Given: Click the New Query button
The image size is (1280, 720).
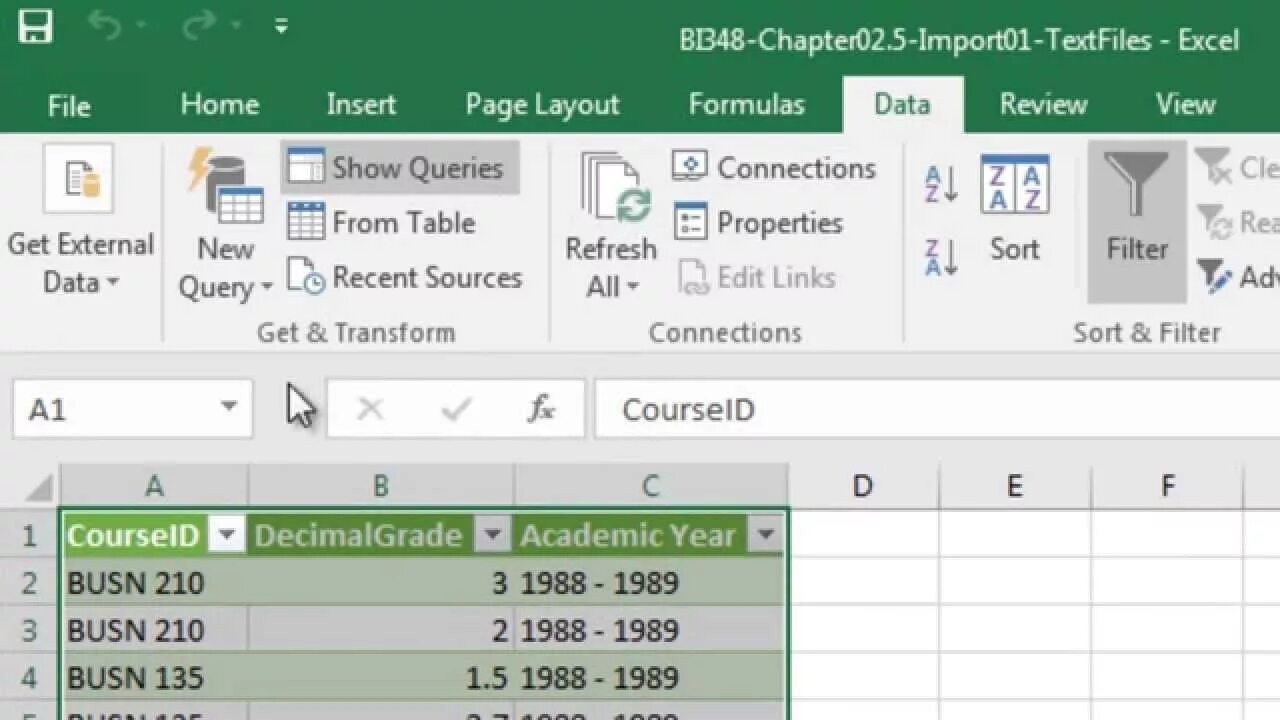Looking at the screenshot, I should tap(226, 224).
